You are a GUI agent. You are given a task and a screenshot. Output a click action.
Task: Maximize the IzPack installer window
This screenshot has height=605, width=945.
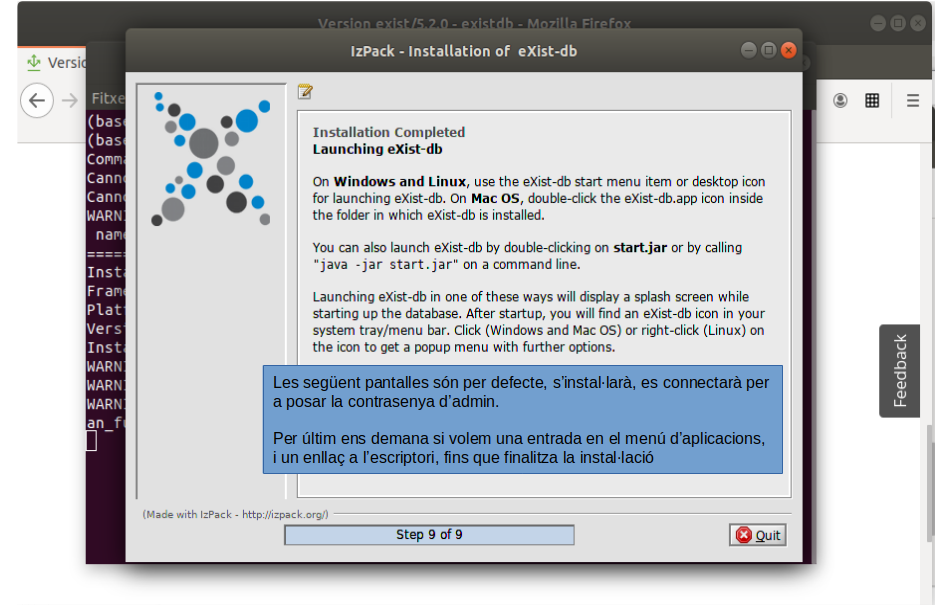click(x=768, y=50)
